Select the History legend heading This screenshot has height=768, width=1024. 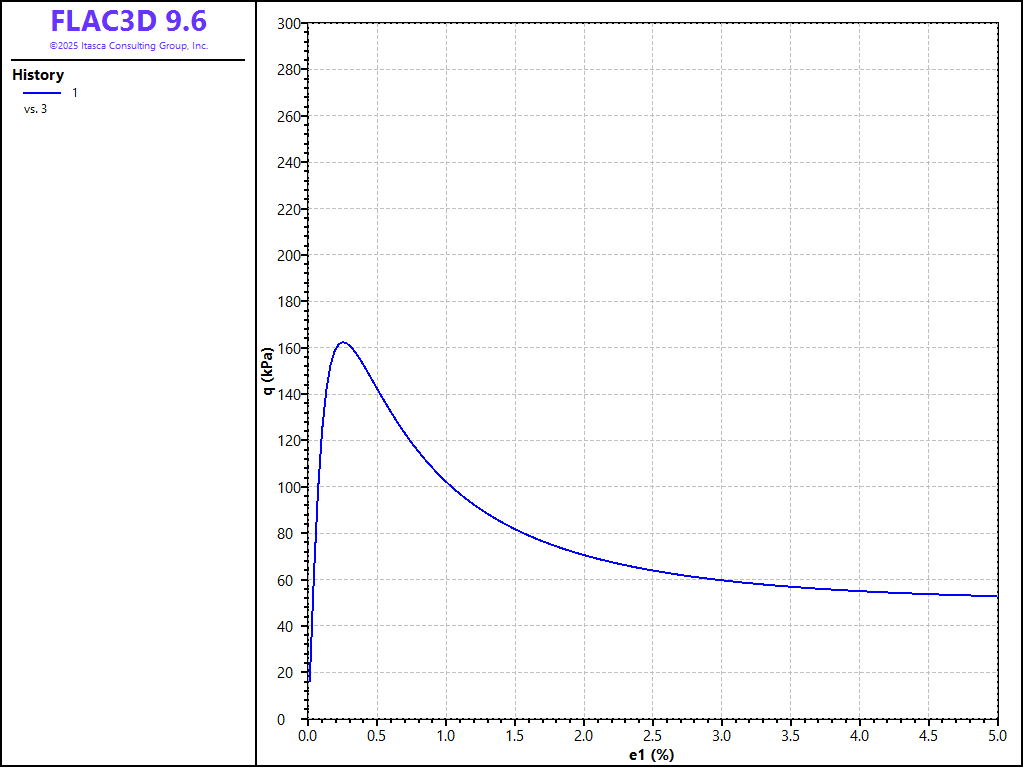click(x=38, y=75)
